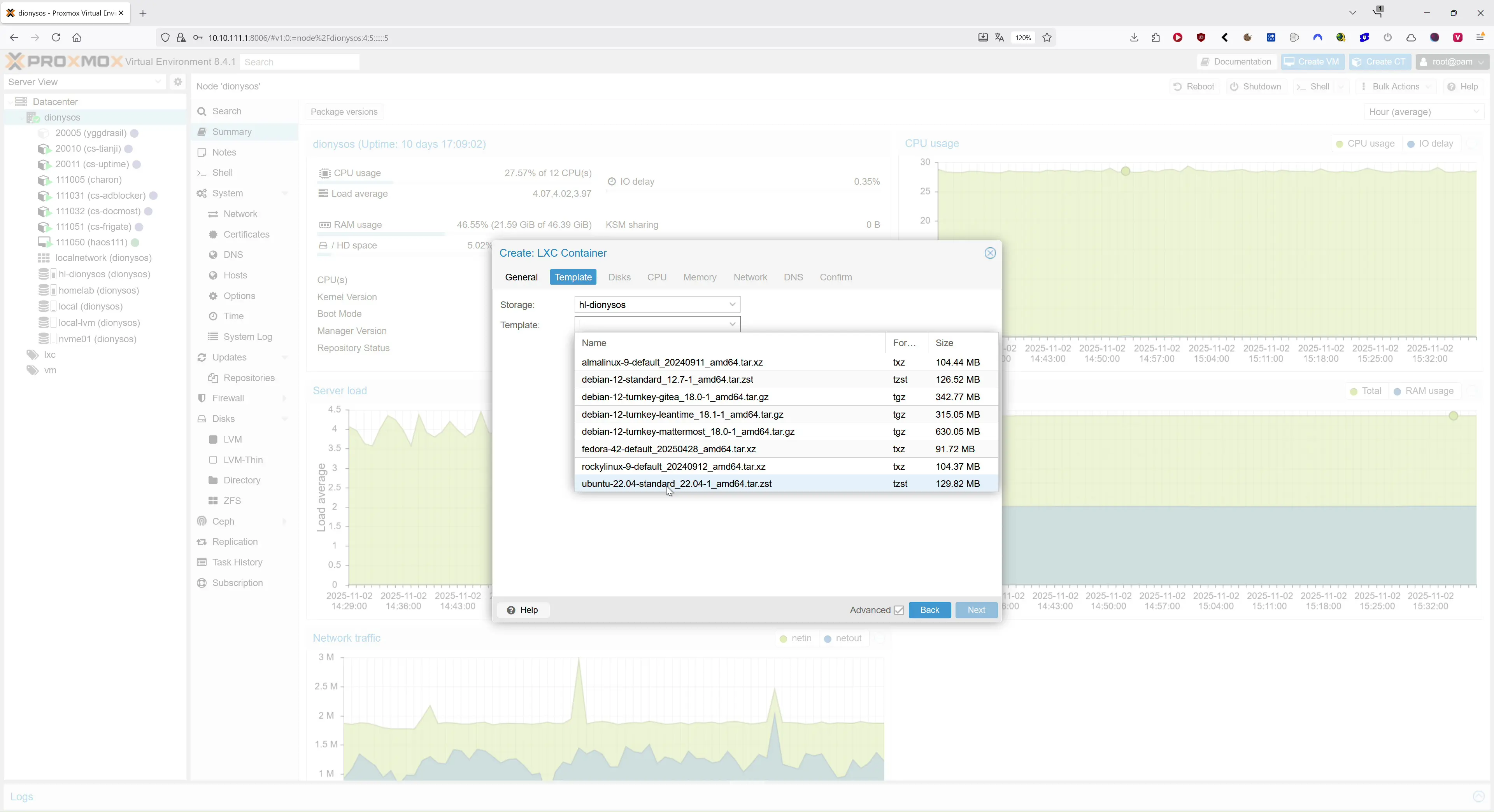Click the Next button in the dialog

(976, 610)
